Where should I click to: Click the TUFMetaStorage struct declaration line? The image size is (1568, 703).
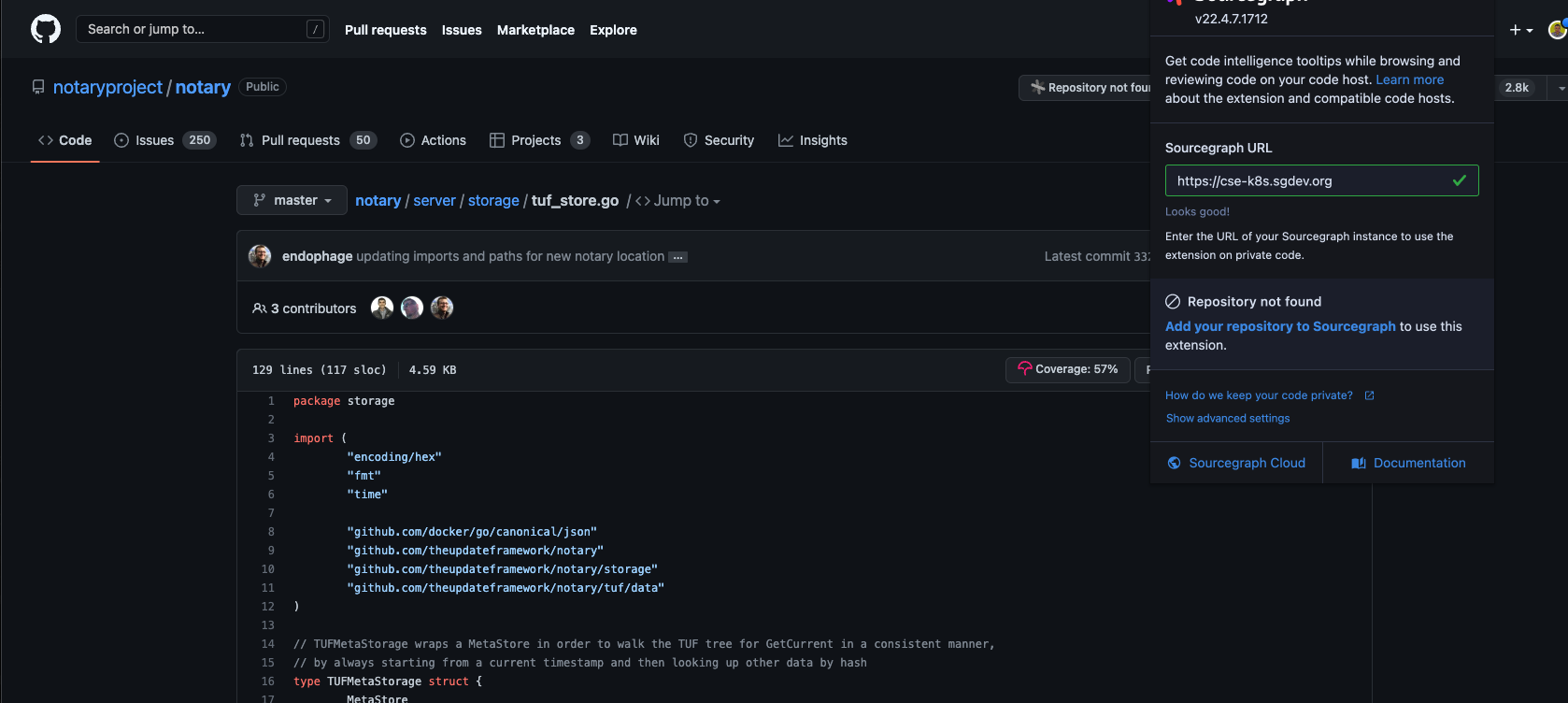point(388,681)
